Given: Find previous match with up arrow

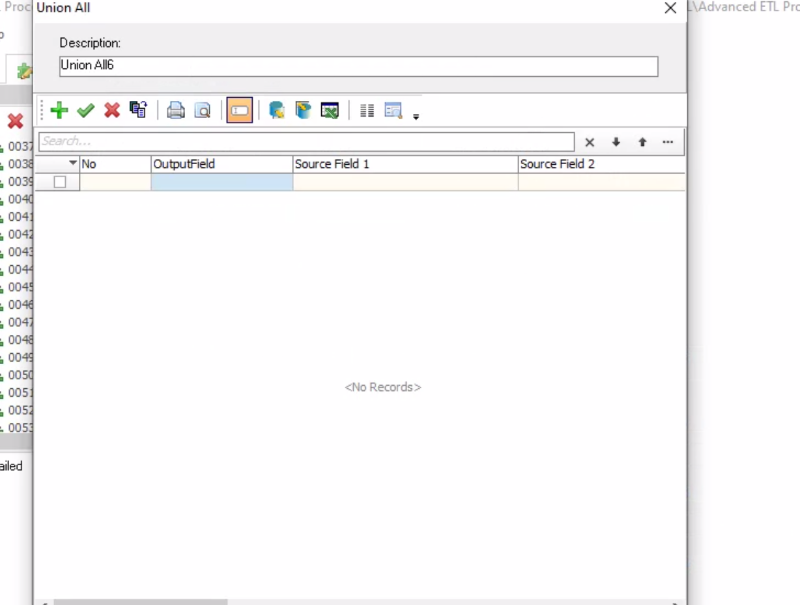Looking at the screenshot, I should point(642,142).
